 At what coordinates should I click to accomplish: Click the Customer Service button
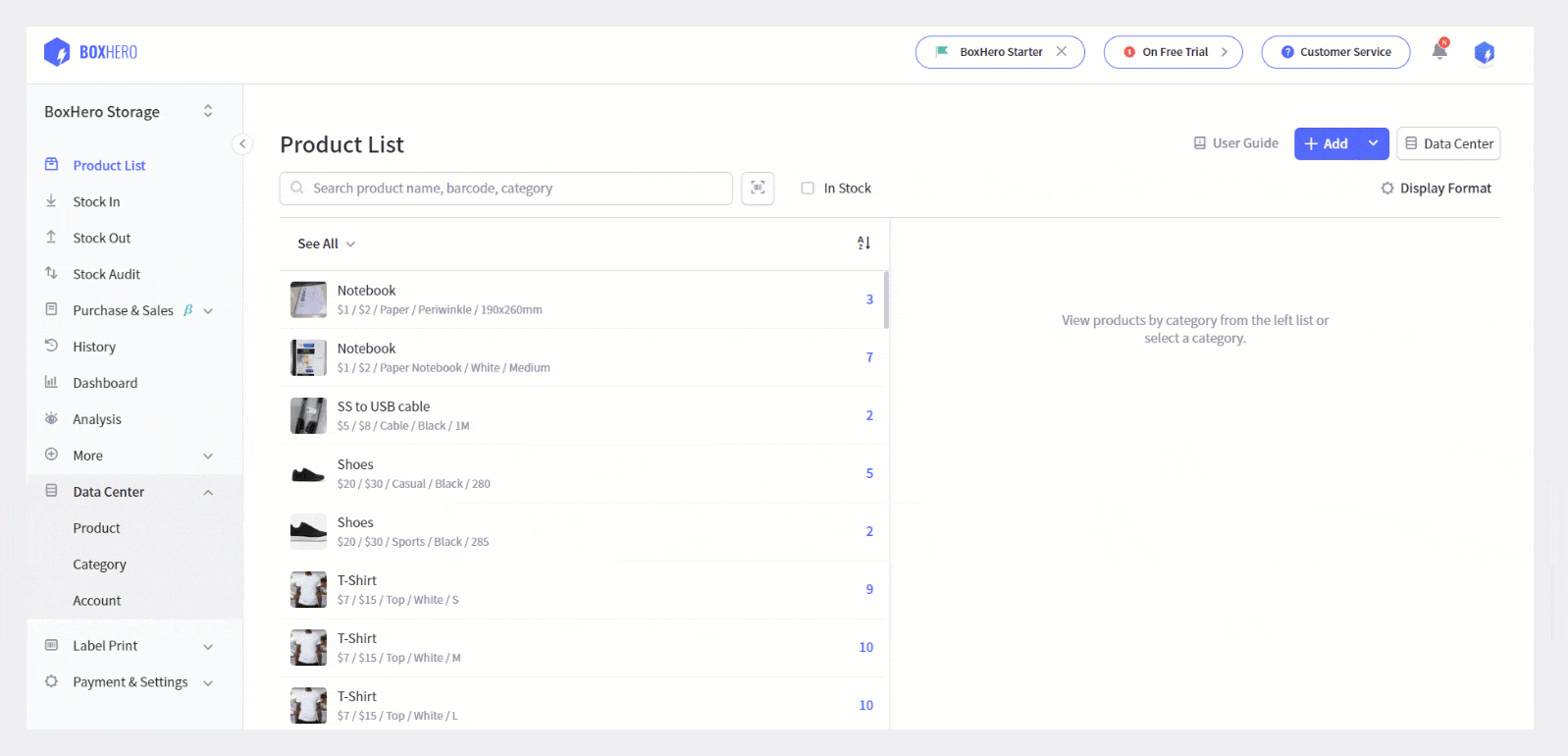click(1335, 52)
